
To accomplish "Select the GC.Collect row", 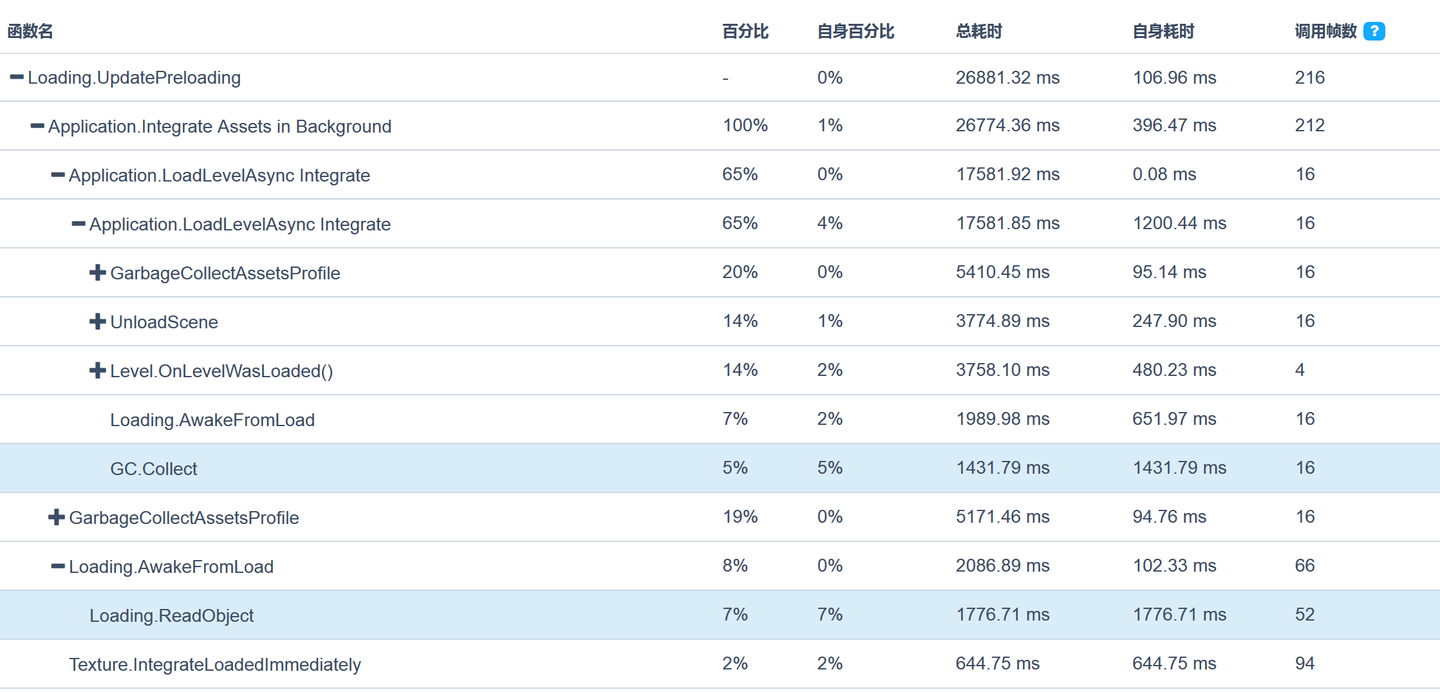I will tap(154, 469).
